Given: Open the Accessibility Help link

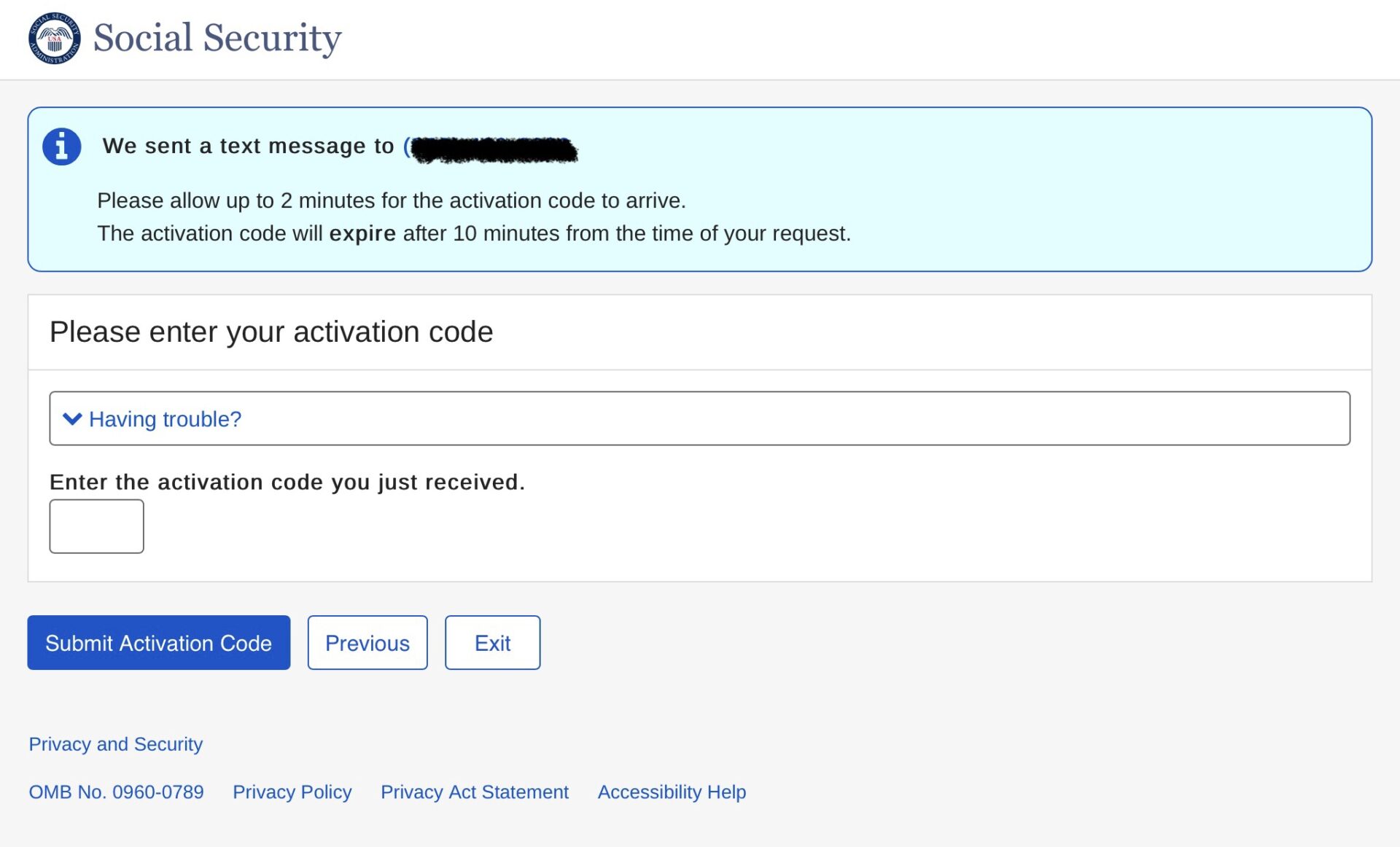Looking at the screenshot, I should [x=672, y=792].
